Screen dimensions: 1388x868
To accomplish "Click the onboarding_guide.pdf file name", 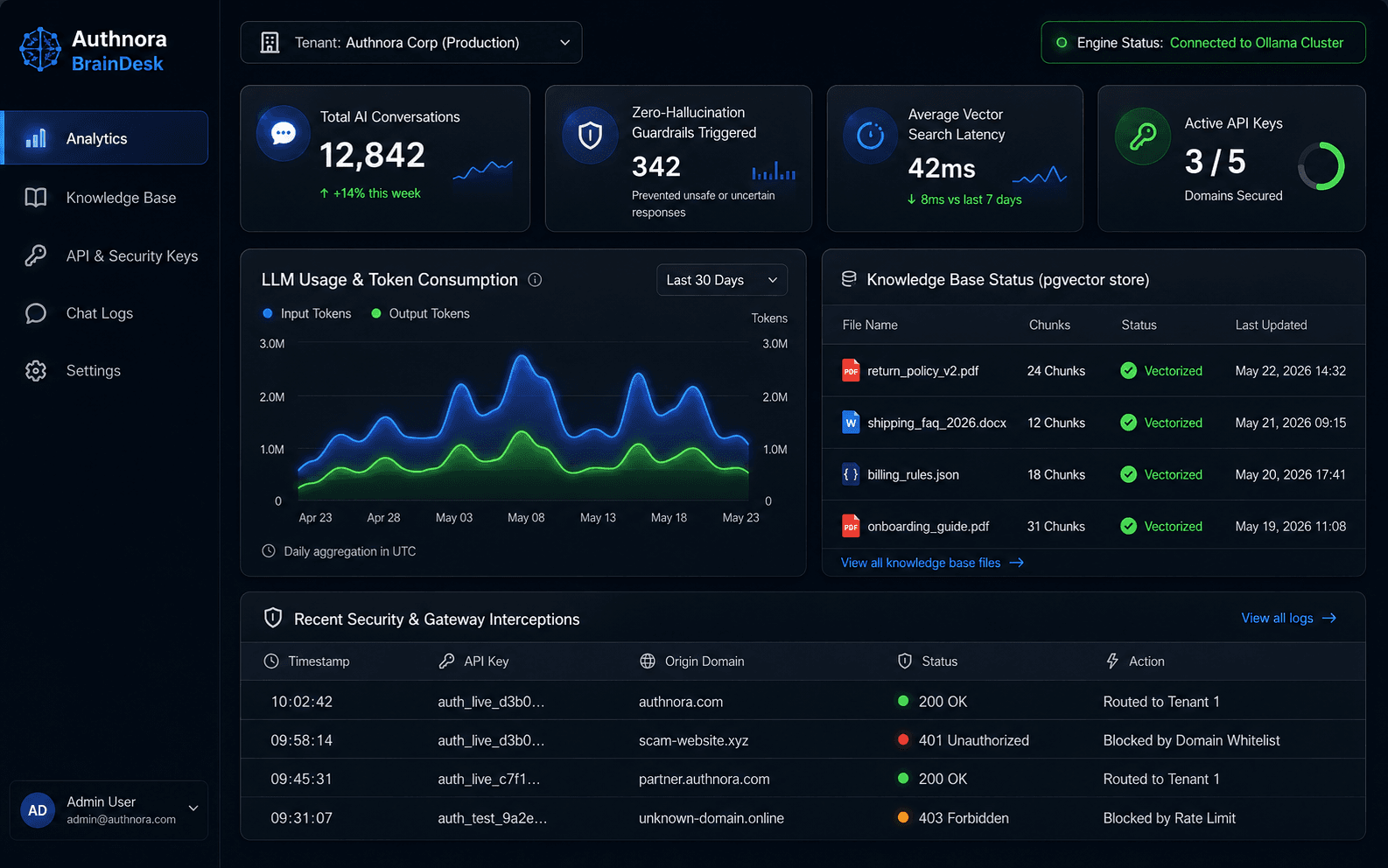I will pyautogui.click(x=929, y=526).
